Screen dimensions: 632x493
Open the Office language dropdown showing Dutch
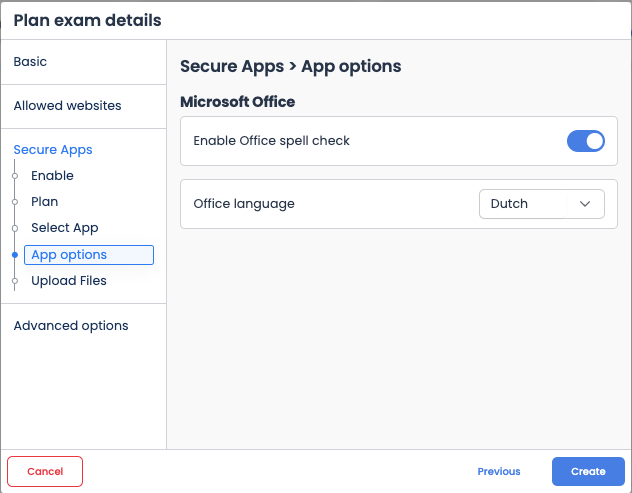(x=542, y=204)
